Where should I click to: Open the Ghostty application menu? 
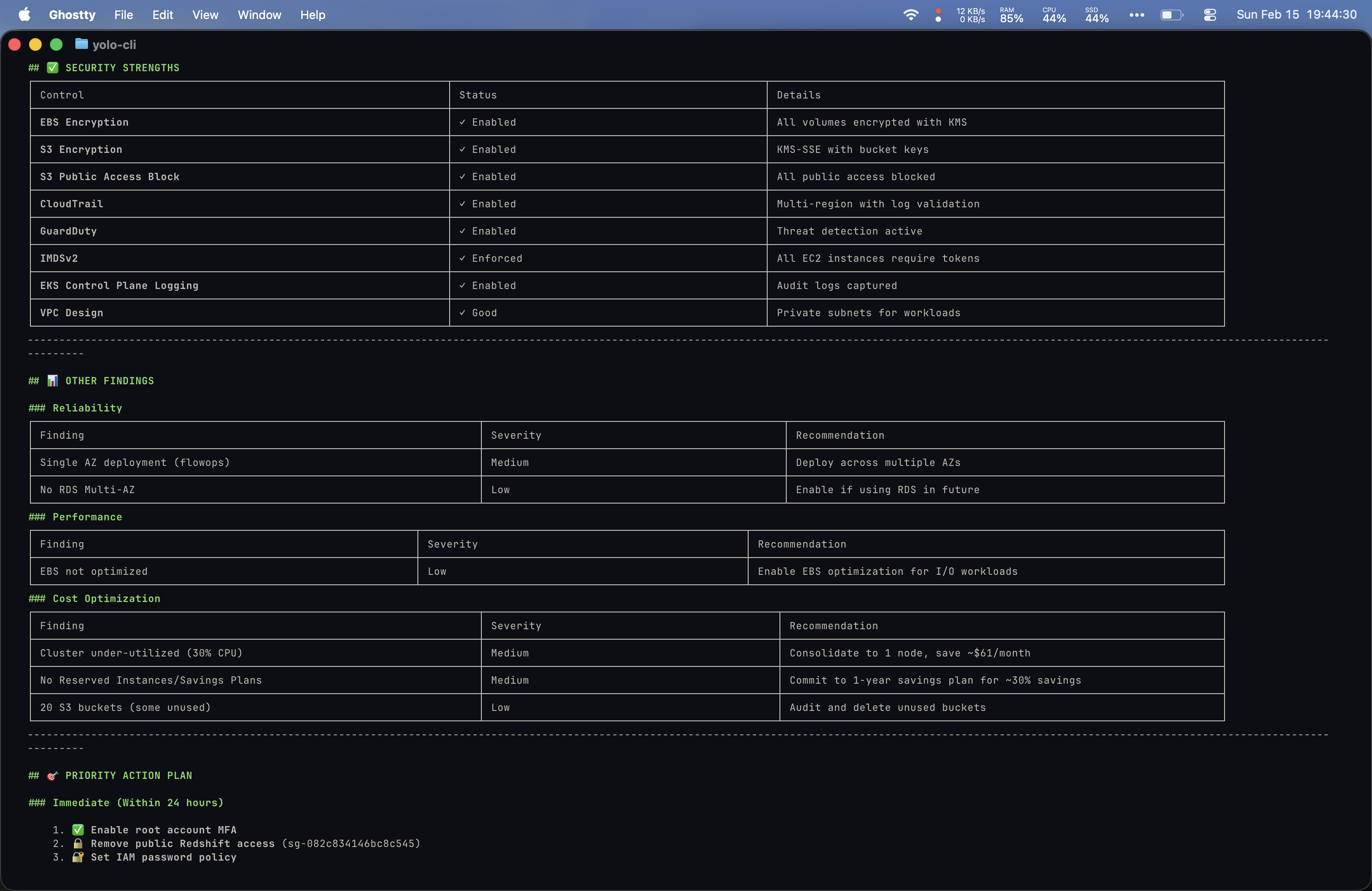pyautogui.click(x=72, y=15)
